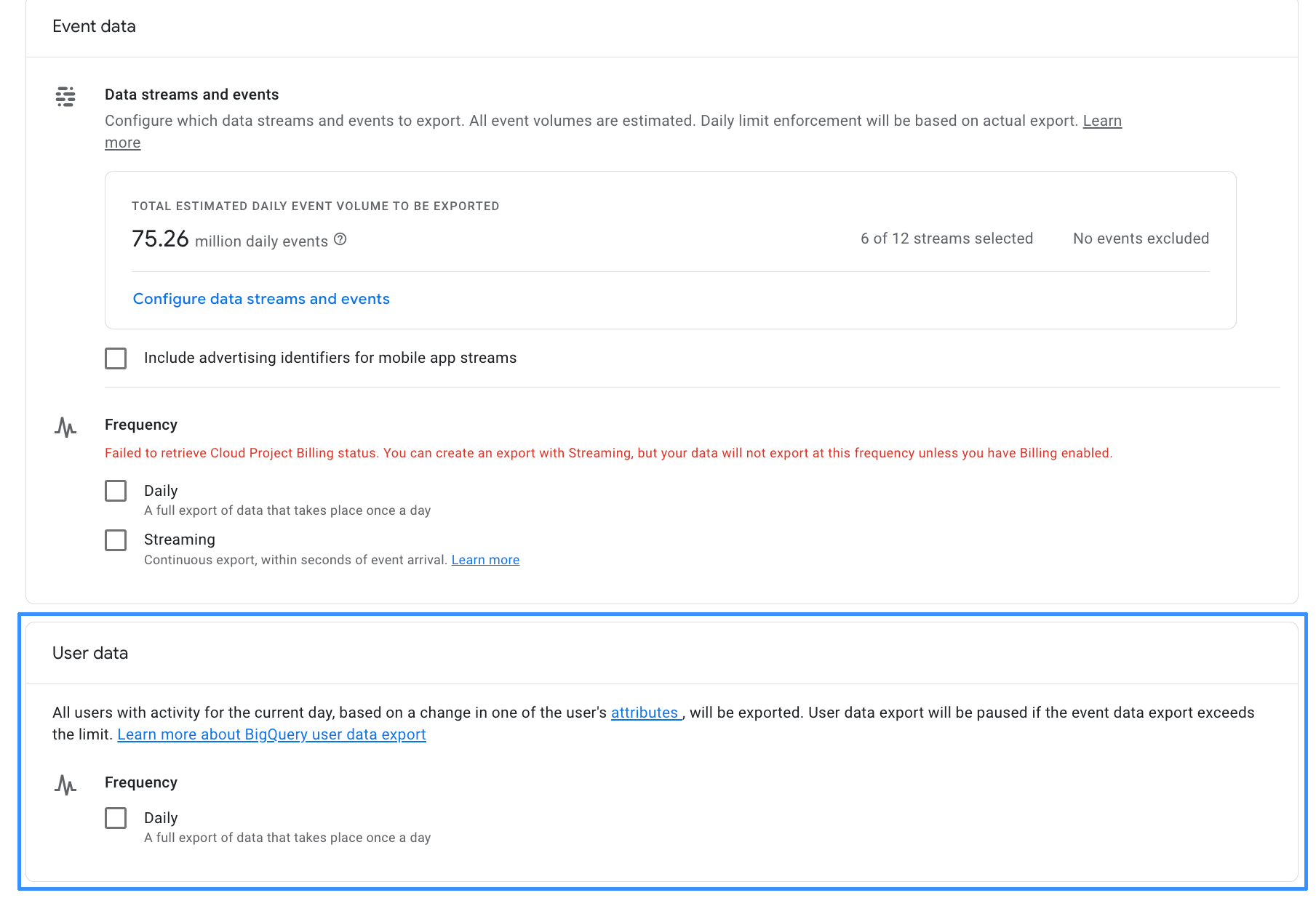Viewport: 1316px width, 906px height.
Task: Open Configure data streams and events
Action: (x=260, y=298)
